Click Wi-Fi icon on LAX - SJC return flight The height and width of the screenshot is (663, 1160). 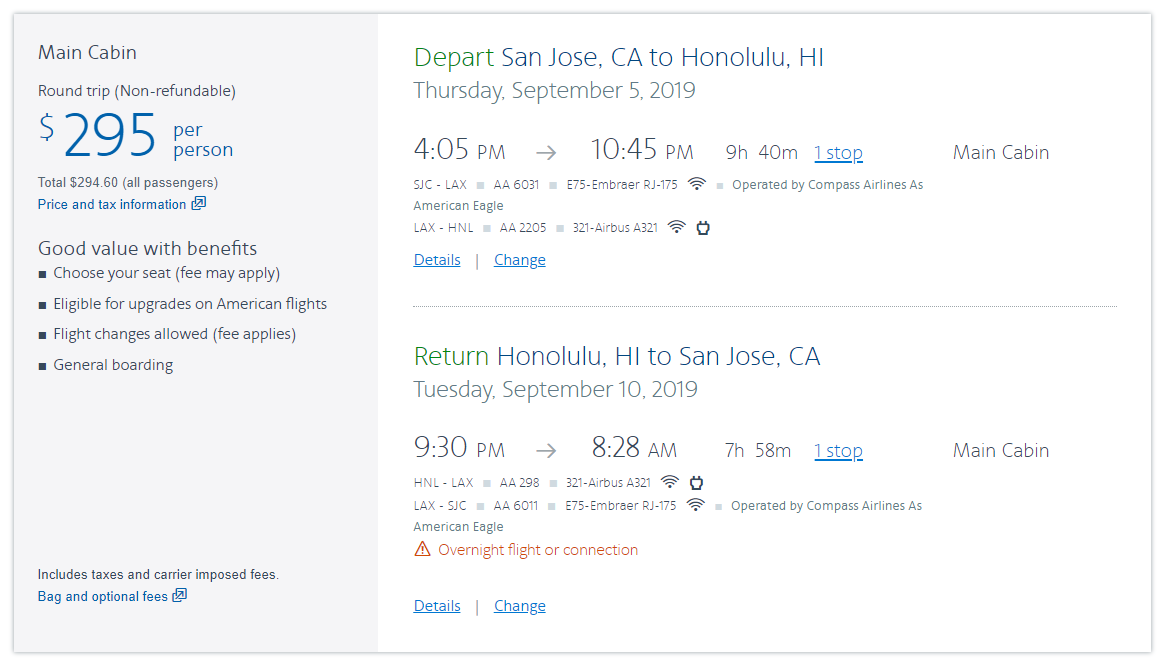(x=696, y=505)
